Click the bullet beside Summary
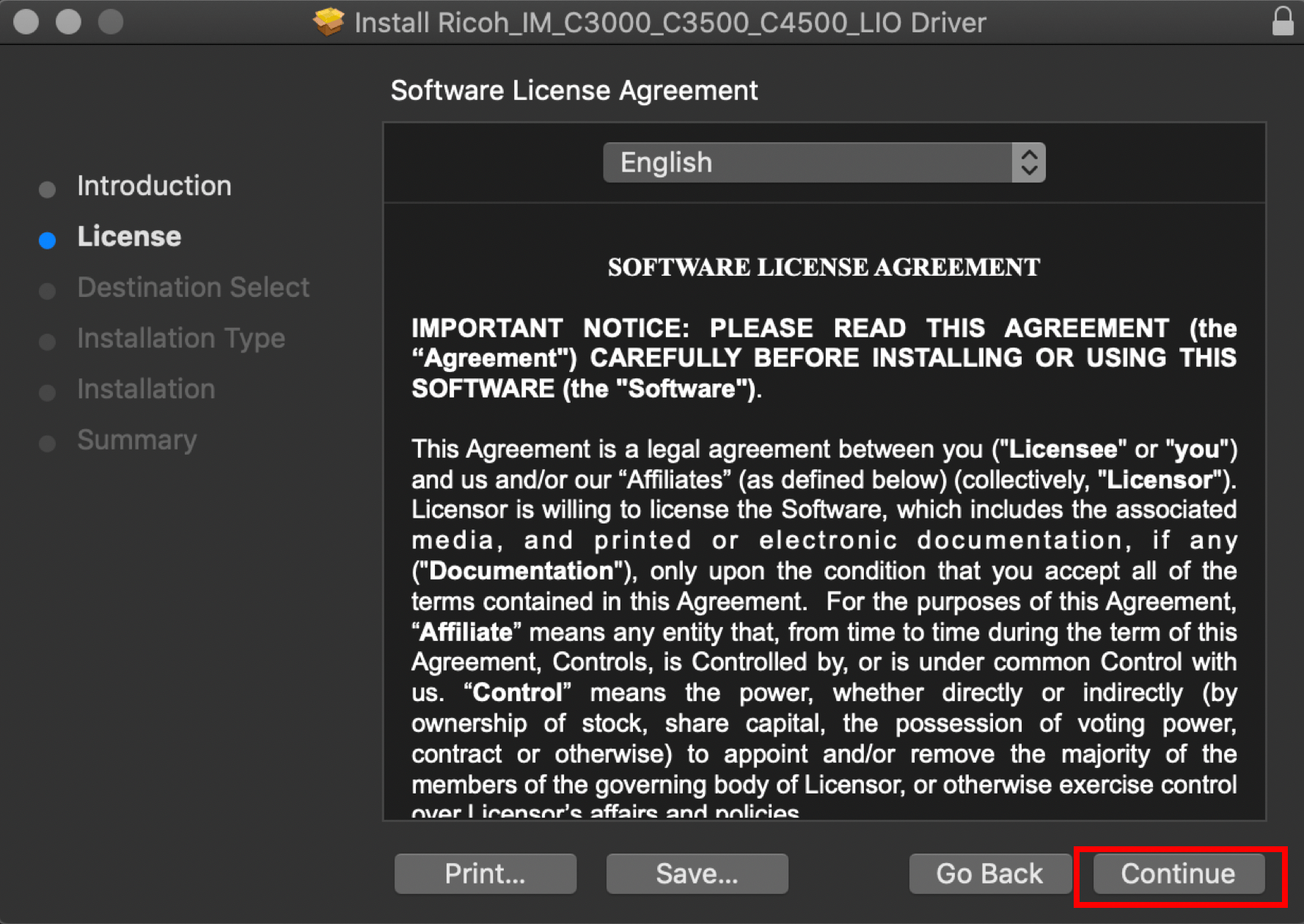 point(48,444)
